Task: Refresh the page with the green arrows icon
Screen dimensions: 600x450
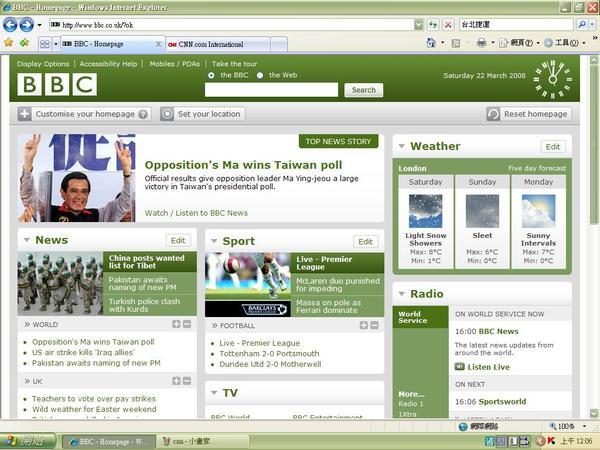Action: click(x=433, y=25)
